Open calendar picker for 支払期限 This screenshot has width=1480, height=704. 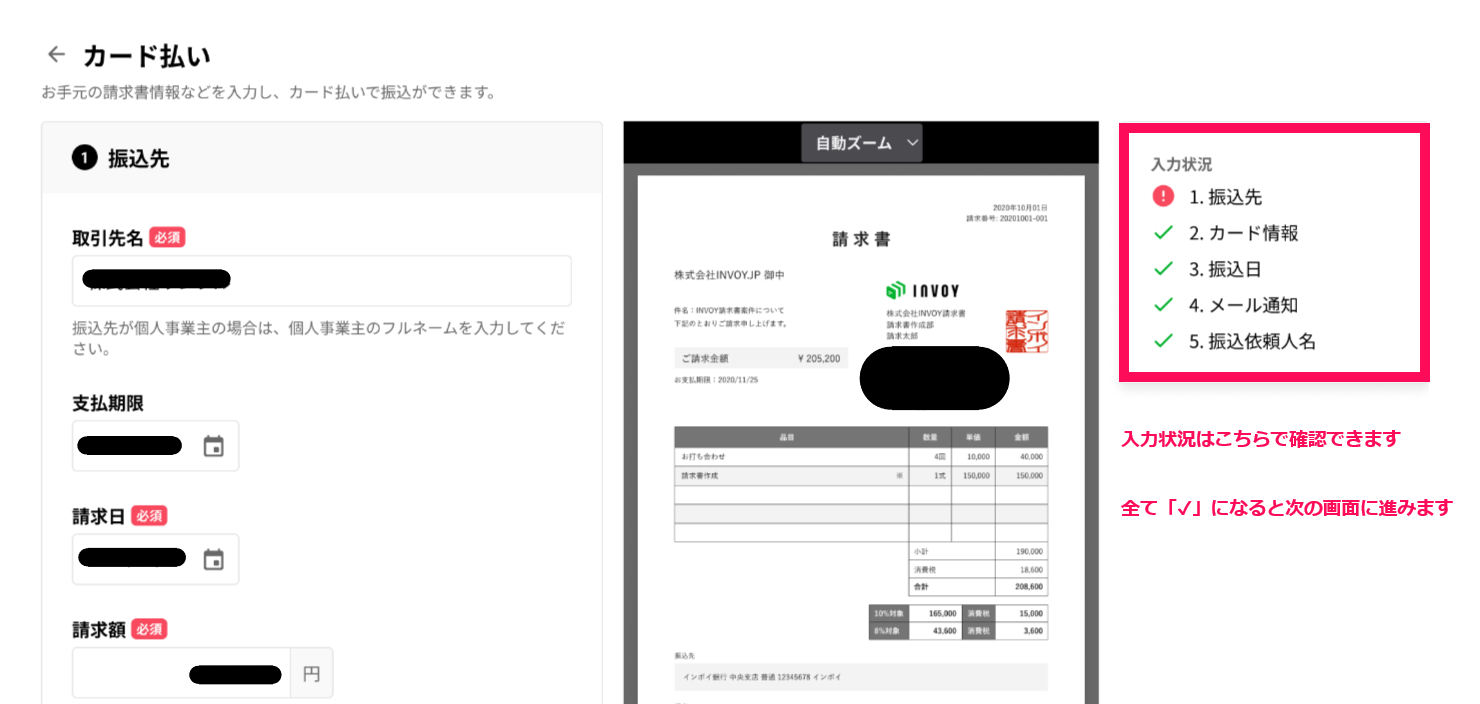pos(213,446)
